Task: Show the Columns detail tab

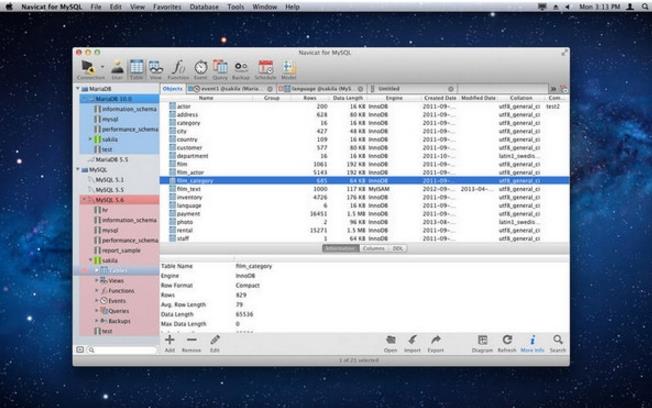Action: (x=373, y=248)
